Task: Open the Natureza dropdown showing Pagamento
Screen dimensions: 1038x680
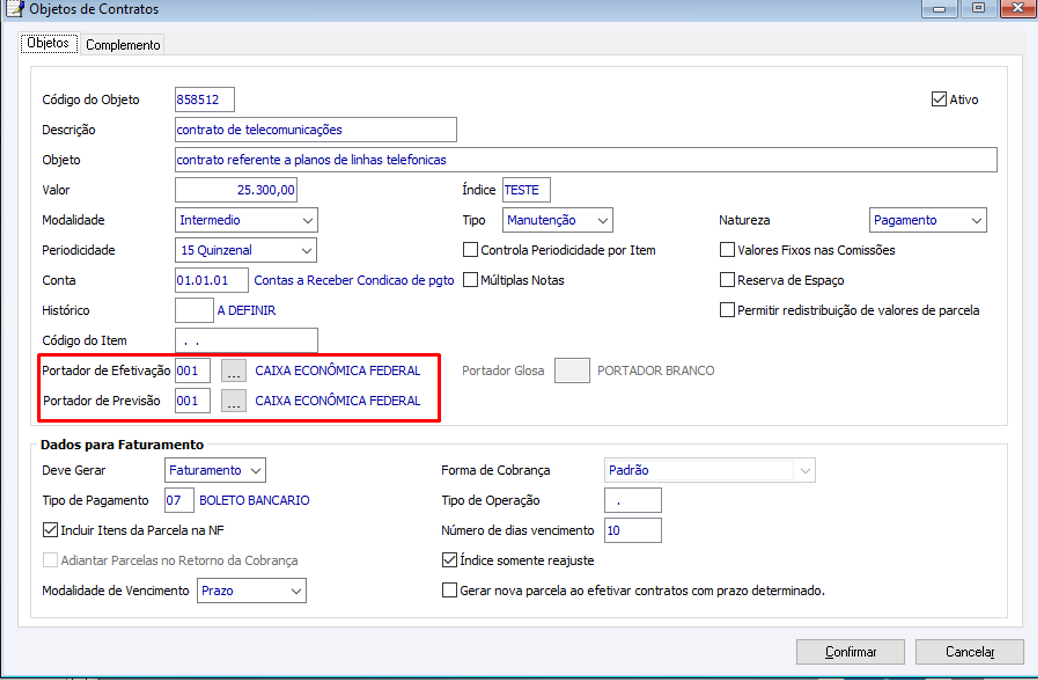Action: (x=927, y=220)
